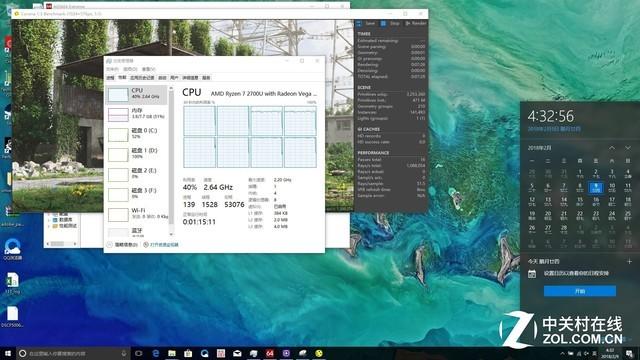Launch Microsoft Edge from the taskbar
The height and width of the screenshot is (360, 640).
156,353
